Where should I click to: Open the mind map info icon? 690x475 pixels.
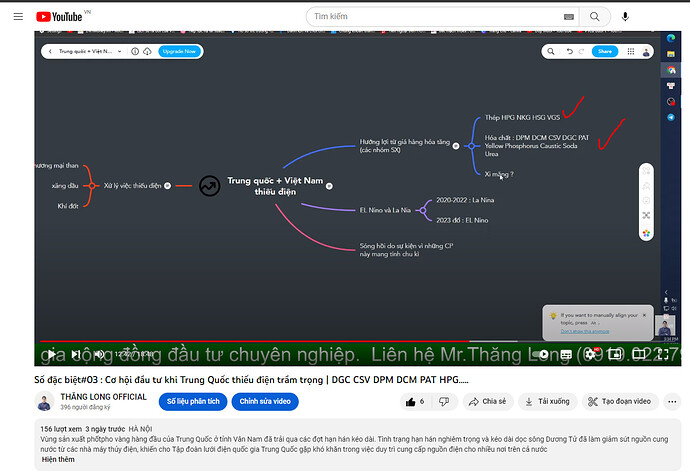135,52
